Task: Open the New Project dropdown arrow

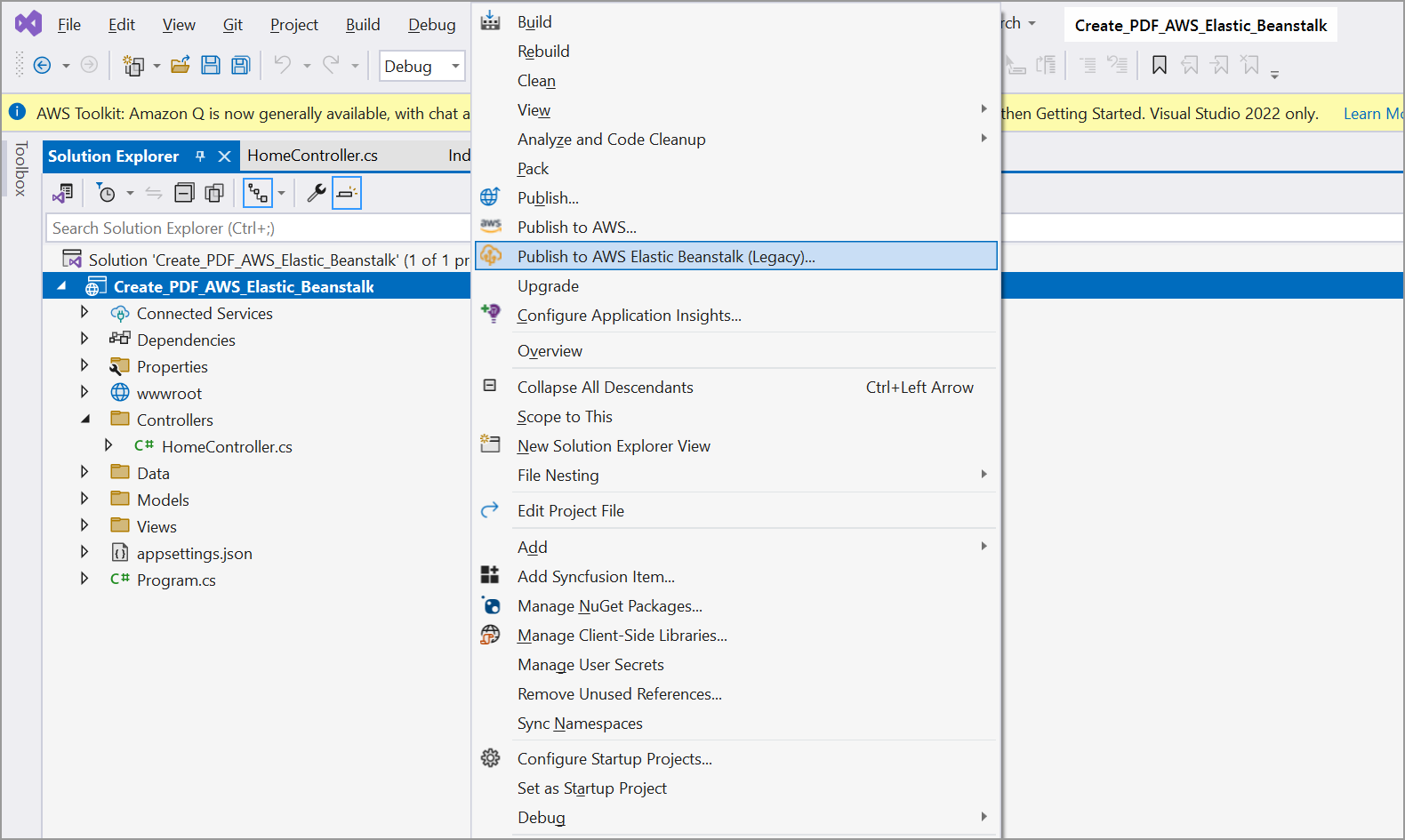Action: point(157,66)
